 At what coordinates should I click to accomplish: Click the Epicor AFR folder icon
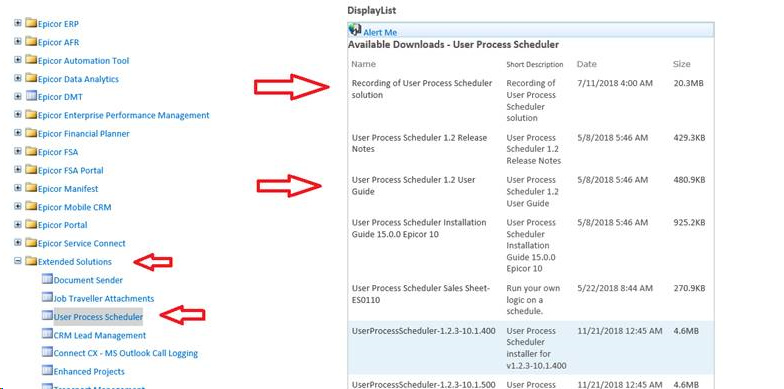[x=31, y=42]
